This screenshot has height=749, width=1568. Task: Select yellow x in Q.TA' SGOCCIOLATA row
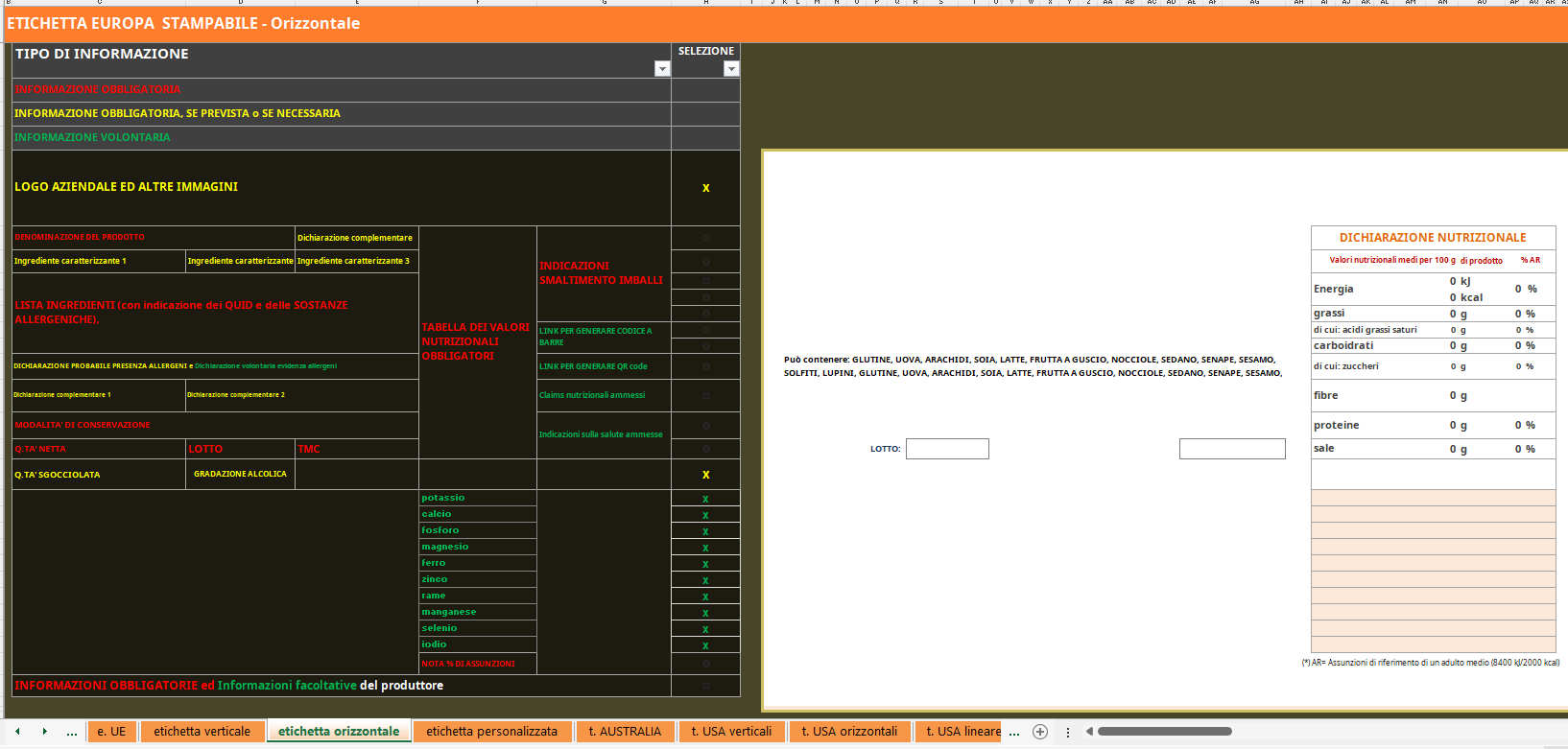pyautogui.click(x=706, y=475)
